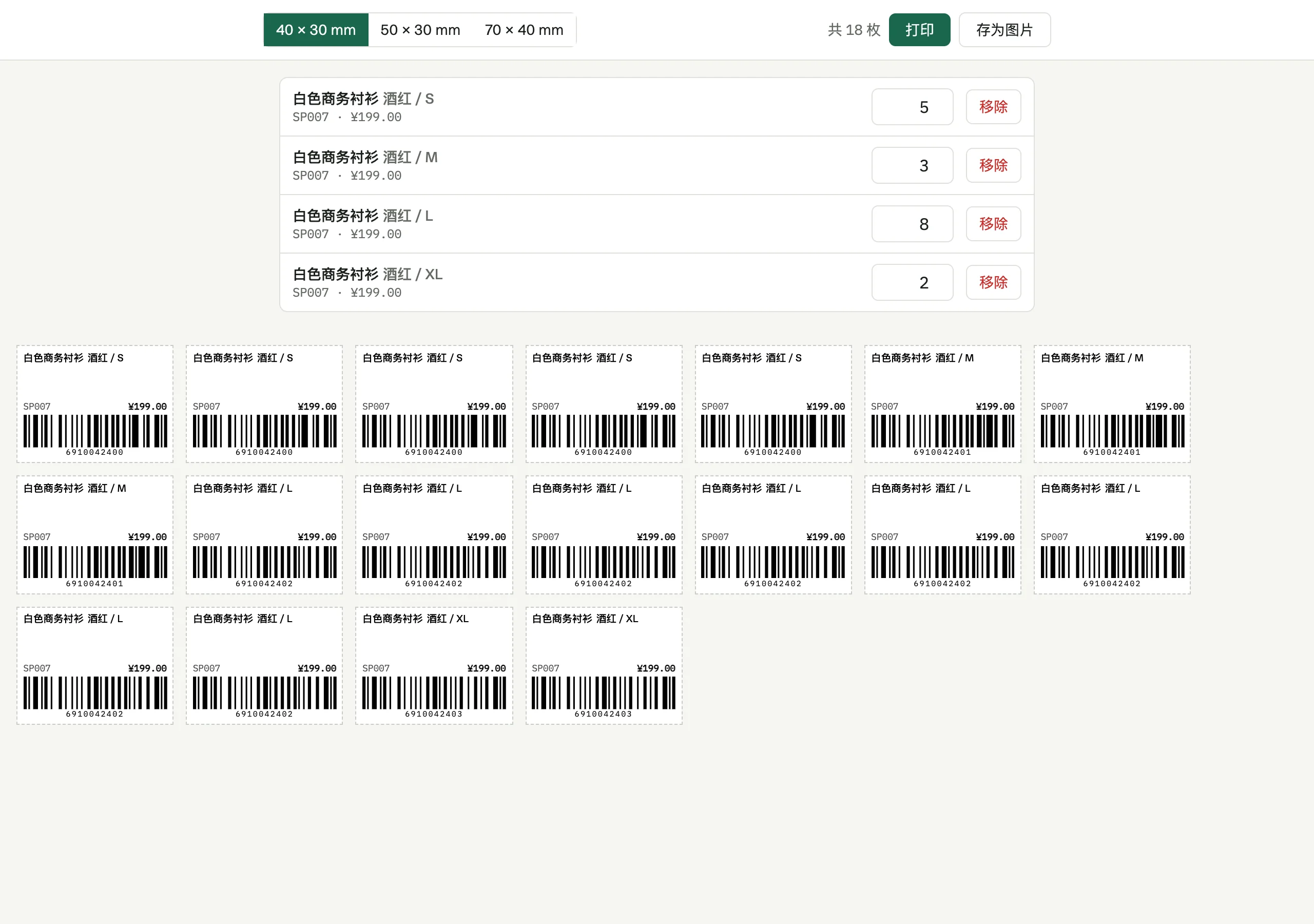Image resolution: width=1314 pixels, height=924 pixels.
Task: Choose the 70 × 40 mm label size
Action: (x=524, y=30)
